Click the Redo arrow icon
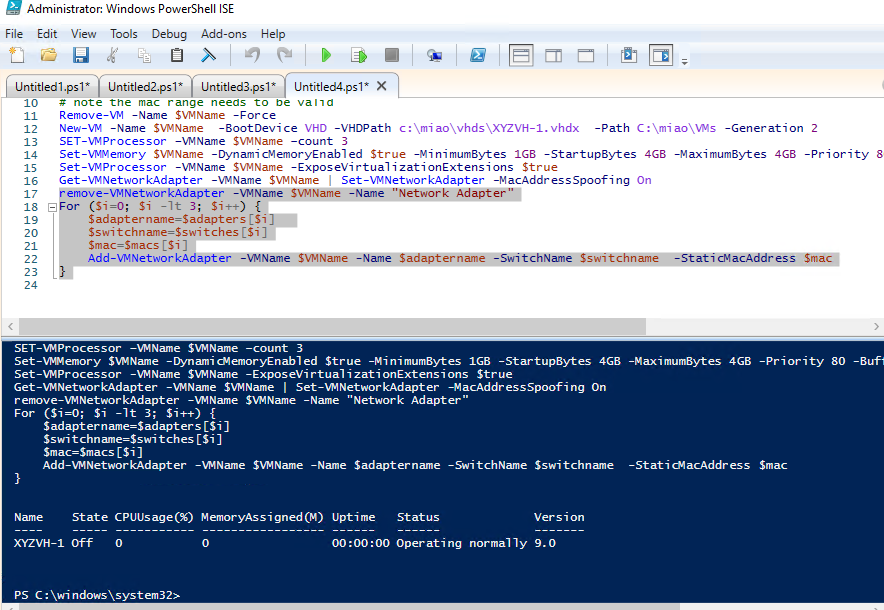The width and height of the screenshot is (884, 610). coord(284,55)
